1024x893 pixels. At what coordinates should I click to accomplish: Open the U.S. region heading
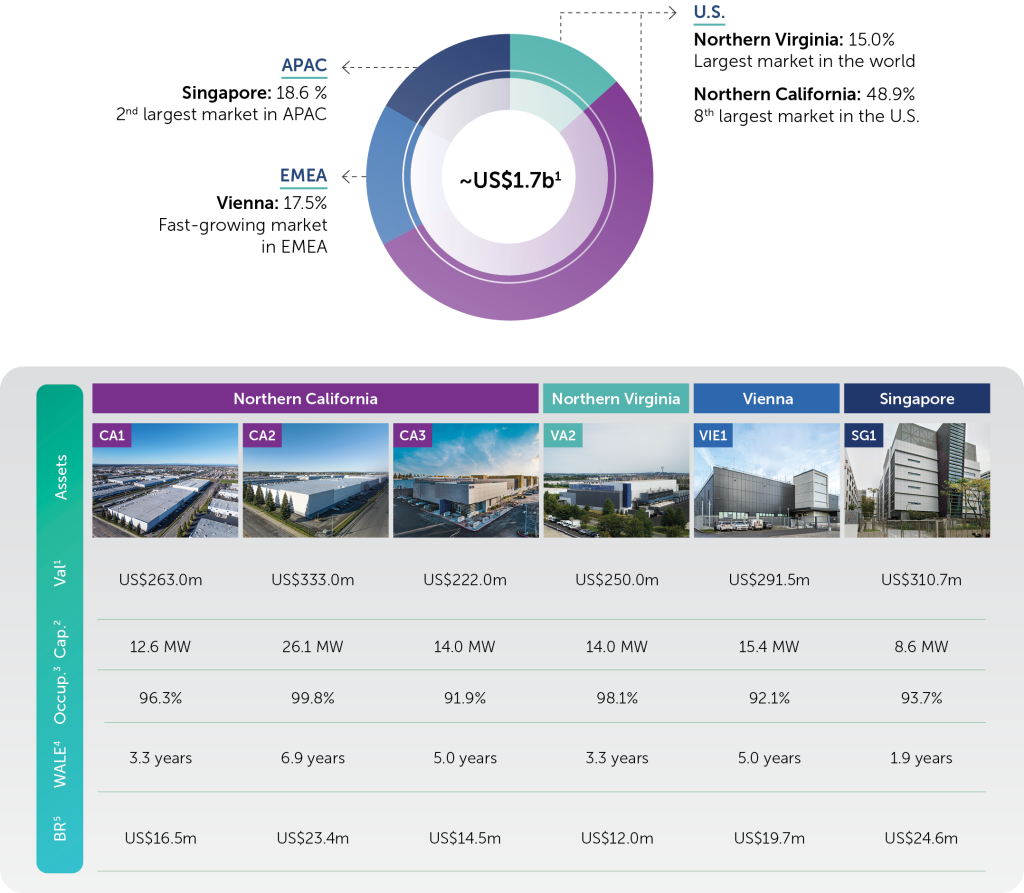(709, 12)
